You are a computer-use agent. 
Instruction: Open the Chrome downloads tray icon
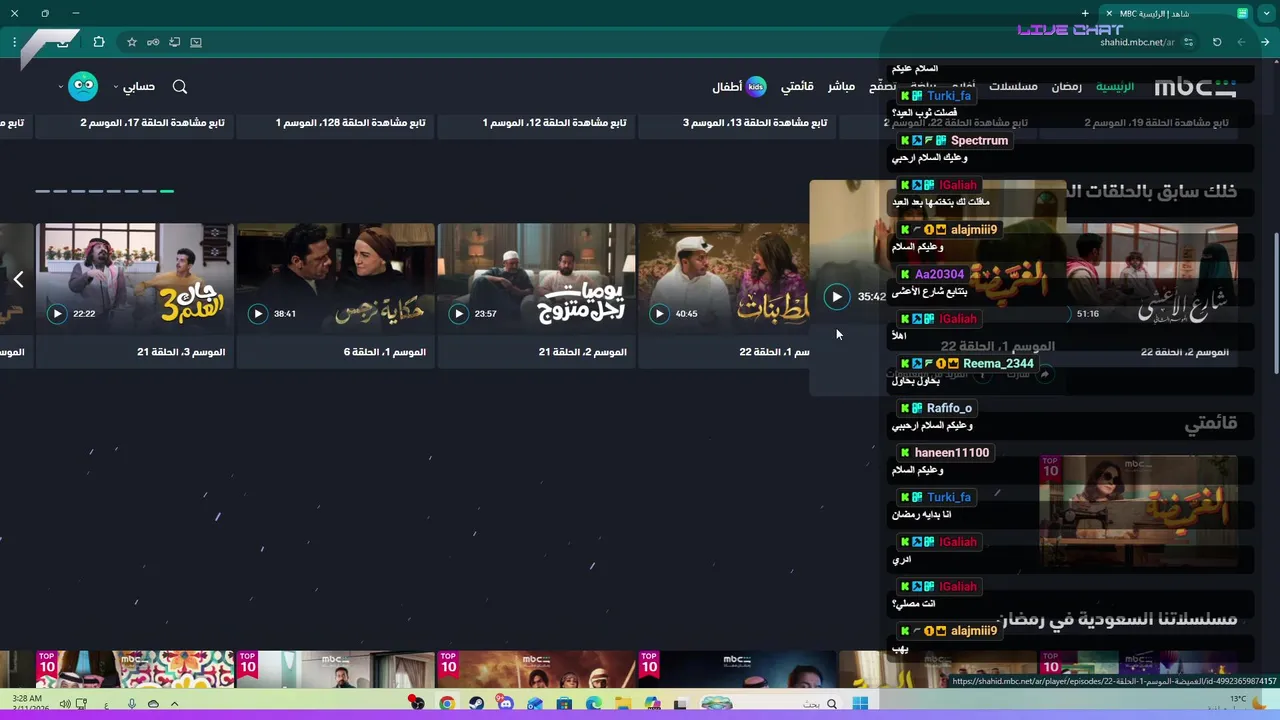click(63, 42)
